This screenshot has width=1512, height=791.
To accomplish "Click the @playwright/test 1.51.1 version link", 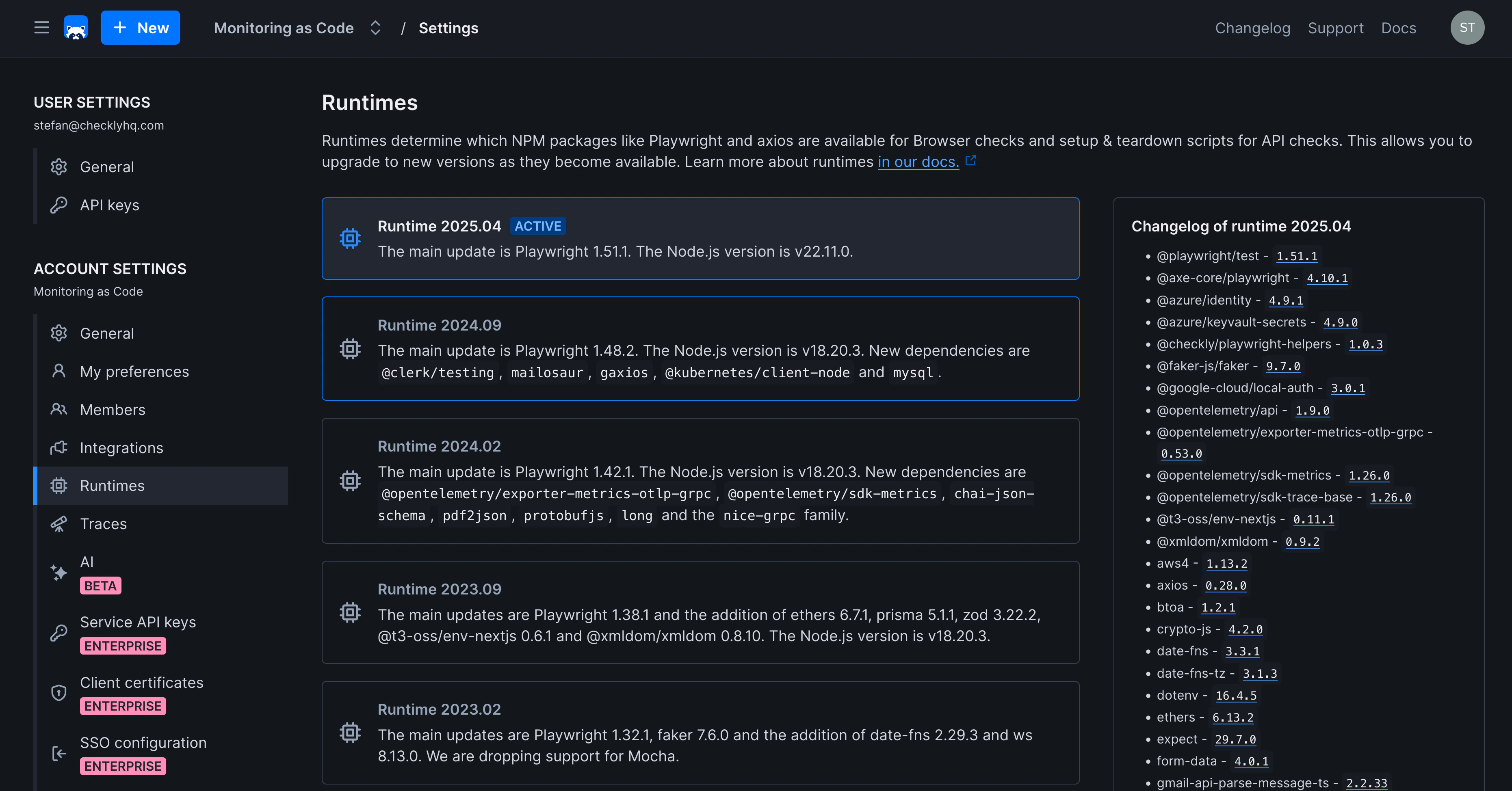I will pos(1296,257).
